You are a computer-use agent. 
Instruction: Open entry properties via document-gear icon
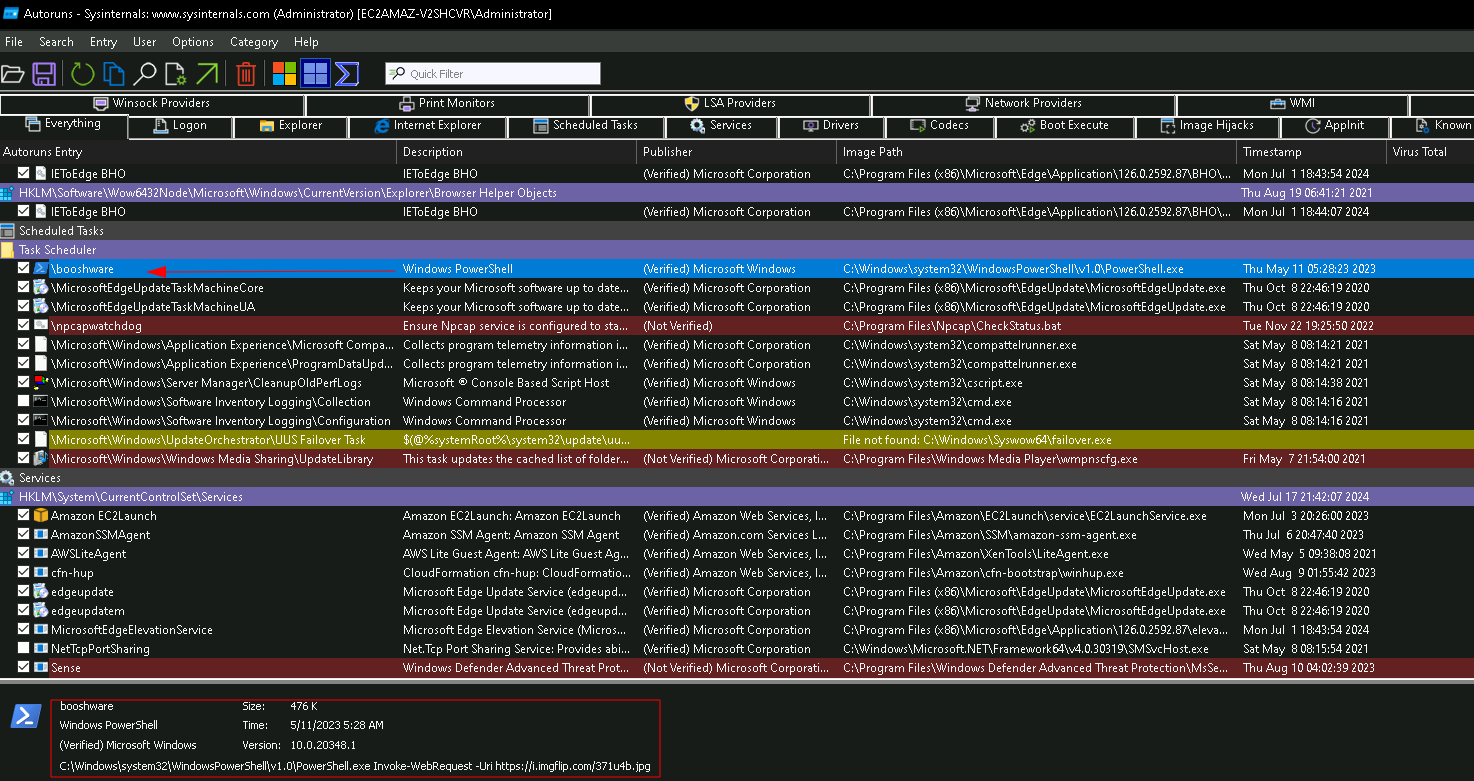coord(176,73)
